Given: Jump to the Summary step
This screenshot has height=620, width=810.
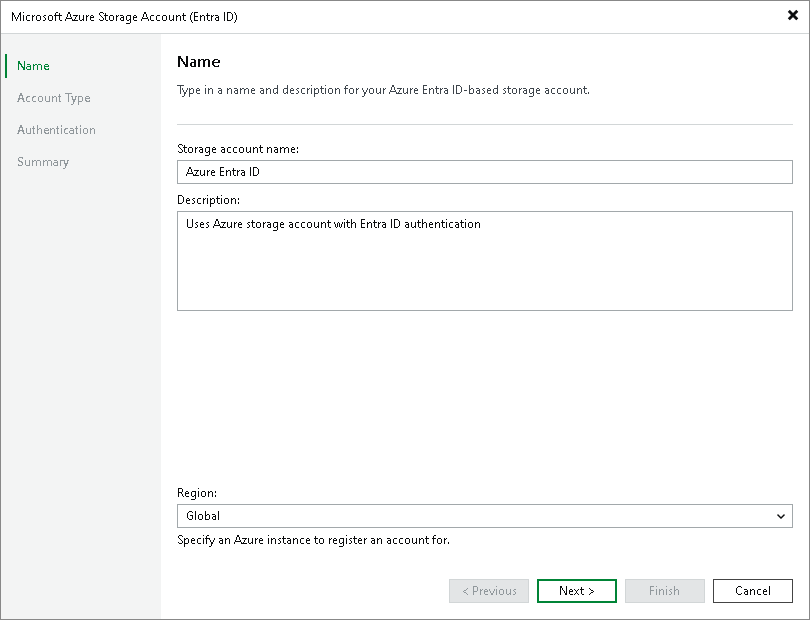Looking at the screenshot, I should coord(43,162).
